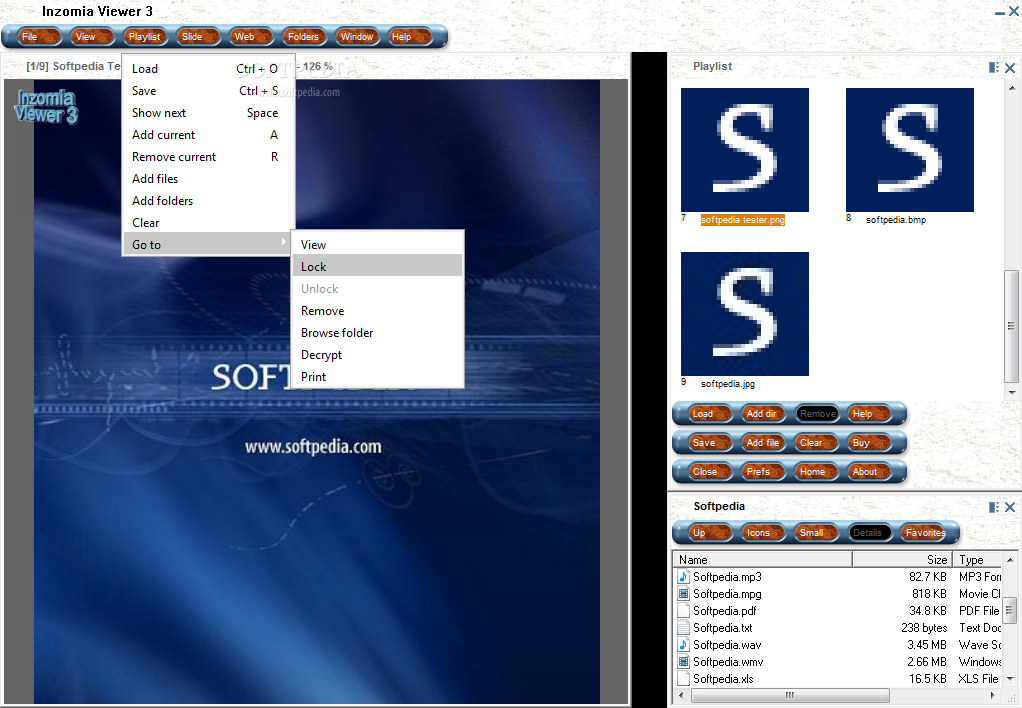Open the softpedia.jpg thumbnail

pos(745,314)
